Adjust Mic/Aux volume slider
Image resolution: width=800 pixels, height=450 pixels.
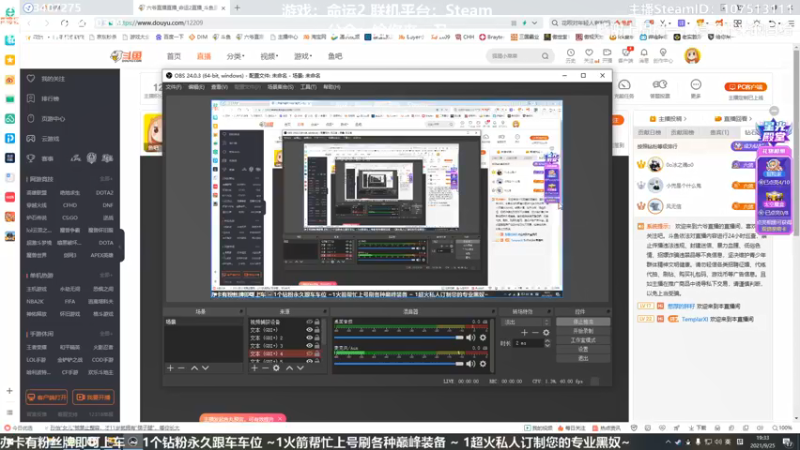pyautogui.click(x=398, y=364)
